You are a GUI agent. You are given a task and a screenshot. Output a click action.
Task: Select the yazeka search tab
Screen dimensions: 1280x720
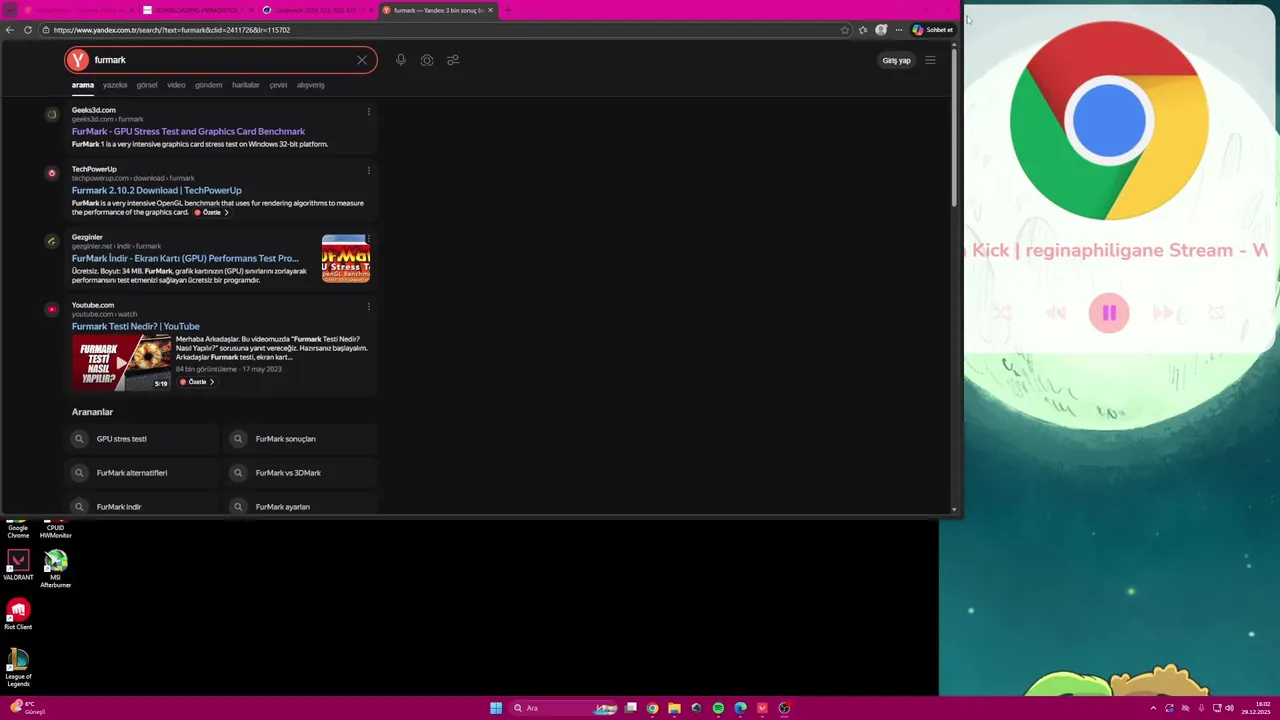(115, 85)
